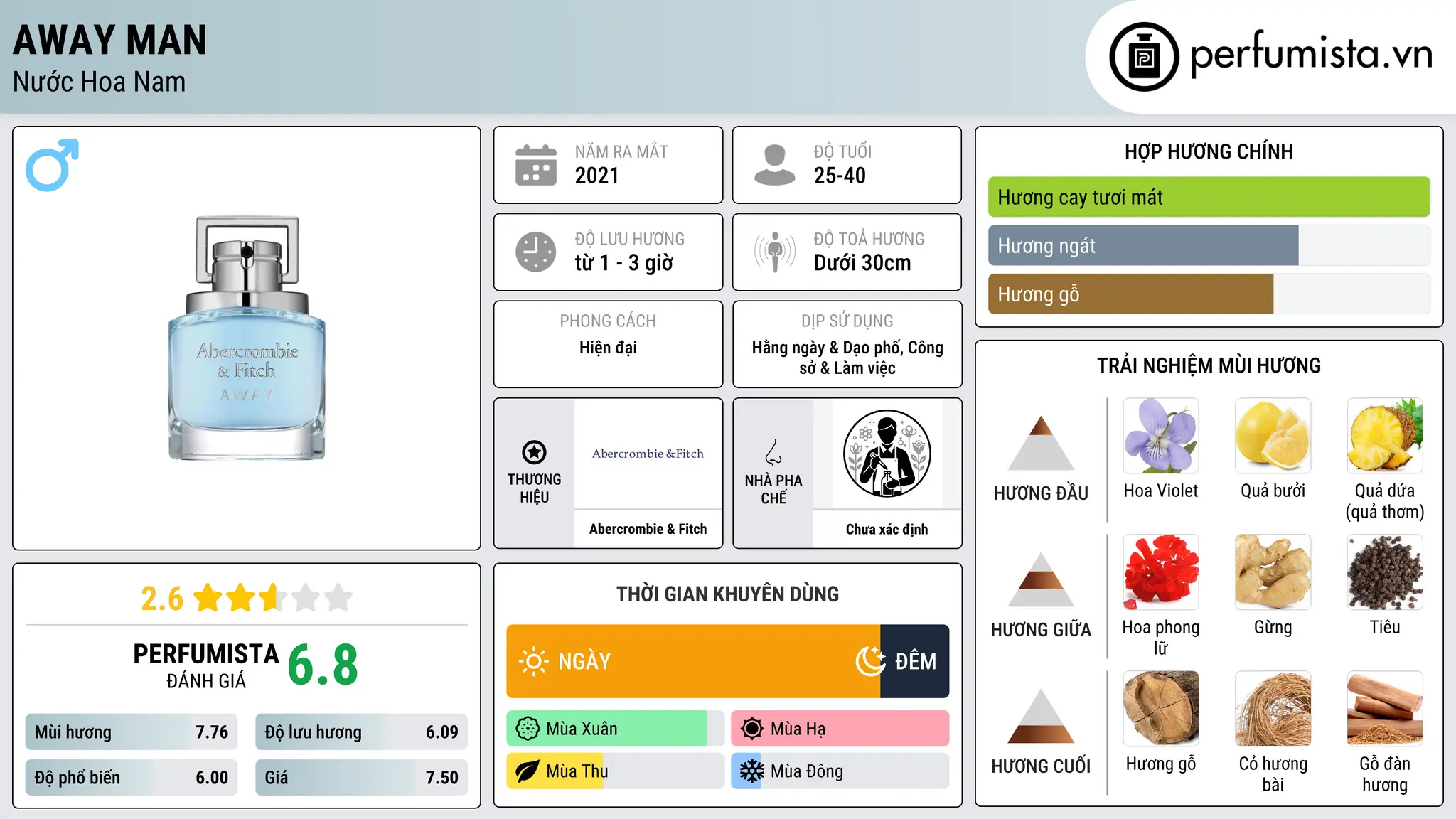1456x819 pixels.
Task: Click the dark Đêm night segment
Action: 915,661
